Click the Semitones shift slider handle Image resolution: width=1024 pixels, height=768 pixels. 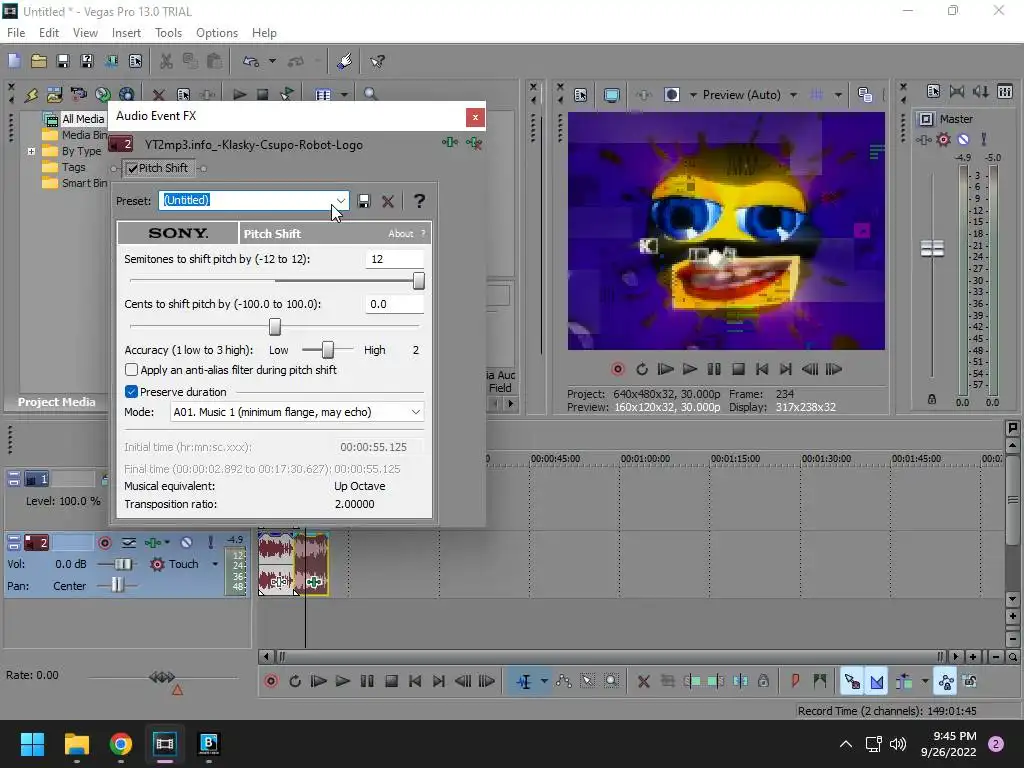coord(419,281)
